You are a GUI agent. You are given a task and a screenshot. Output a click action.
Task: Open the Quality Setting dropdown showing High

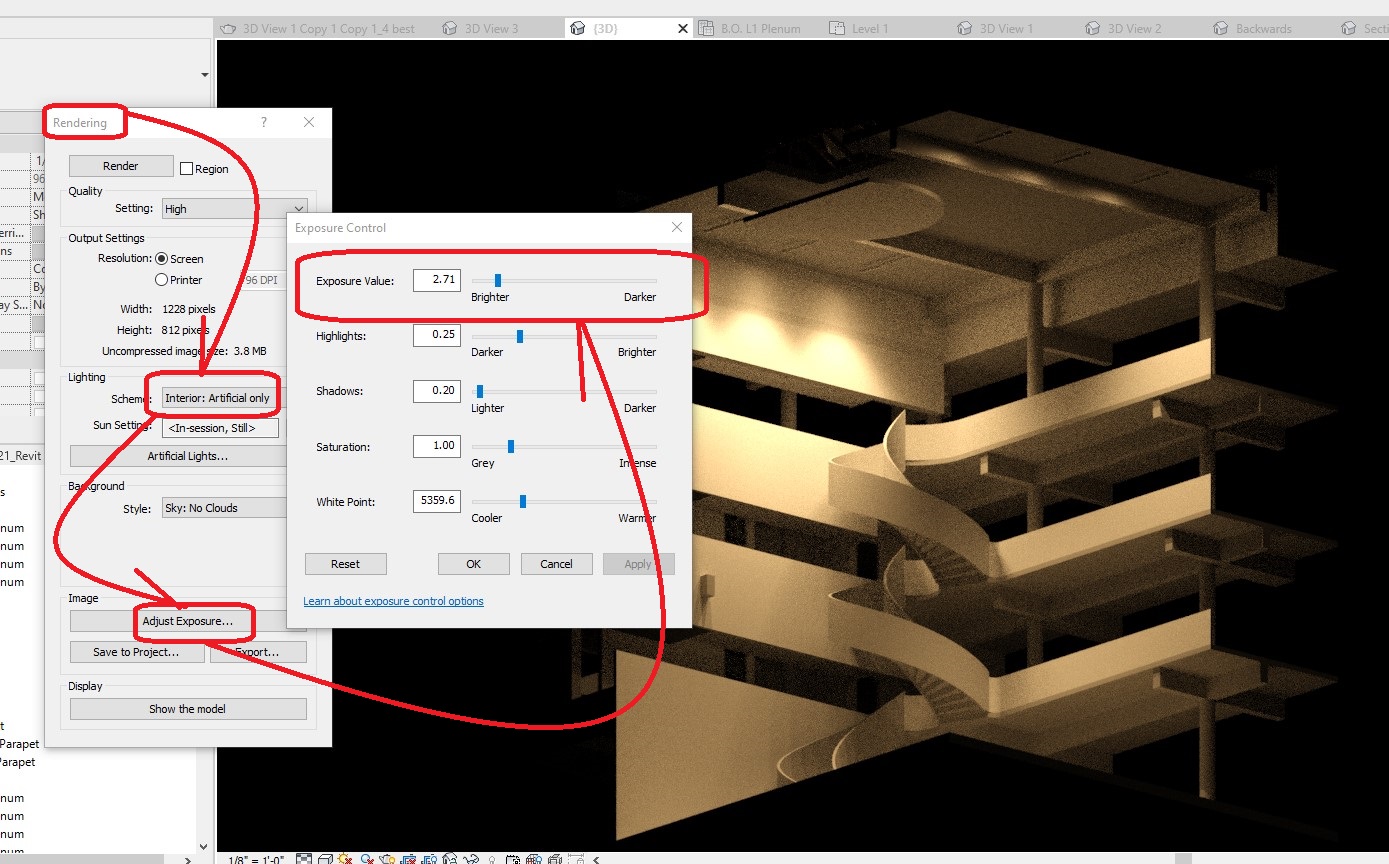click(234, 208)
